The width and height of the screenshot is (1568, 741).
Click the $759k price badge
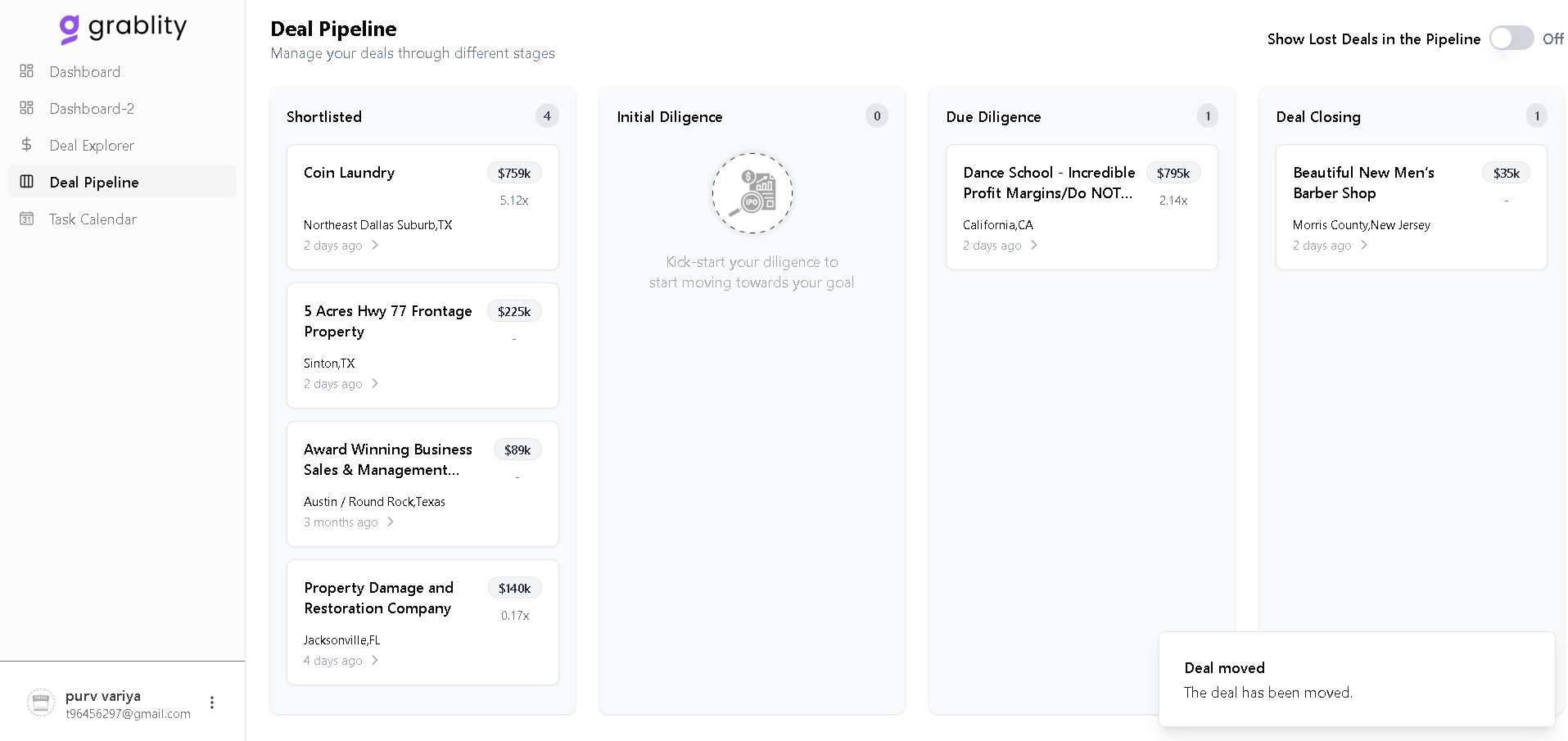pos(514,173)
